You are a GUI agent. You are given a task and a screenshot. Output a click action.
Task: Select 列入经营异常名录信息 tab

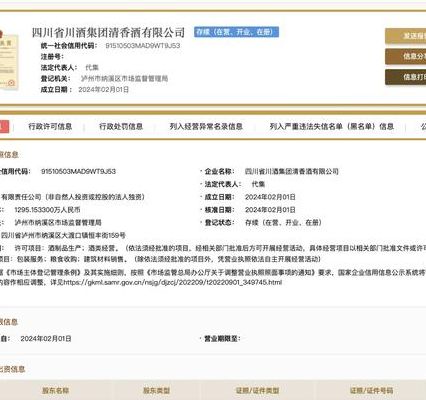click(x=206, y=127)
